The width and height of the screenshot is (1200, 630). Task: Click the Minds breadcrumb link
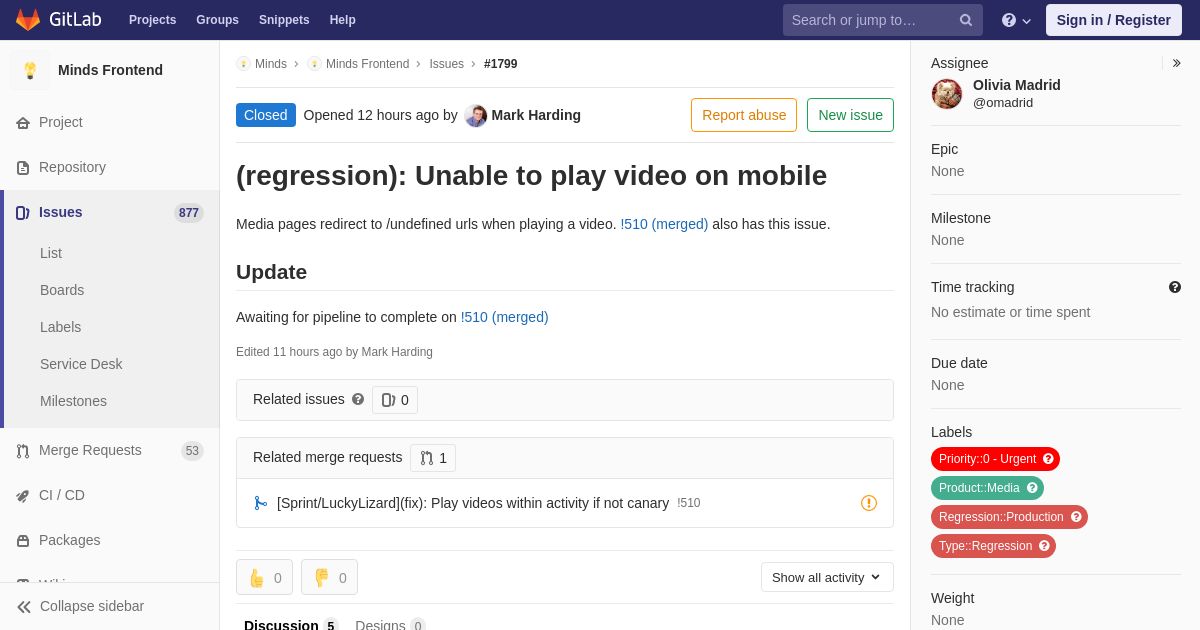[x=271, y=64]
